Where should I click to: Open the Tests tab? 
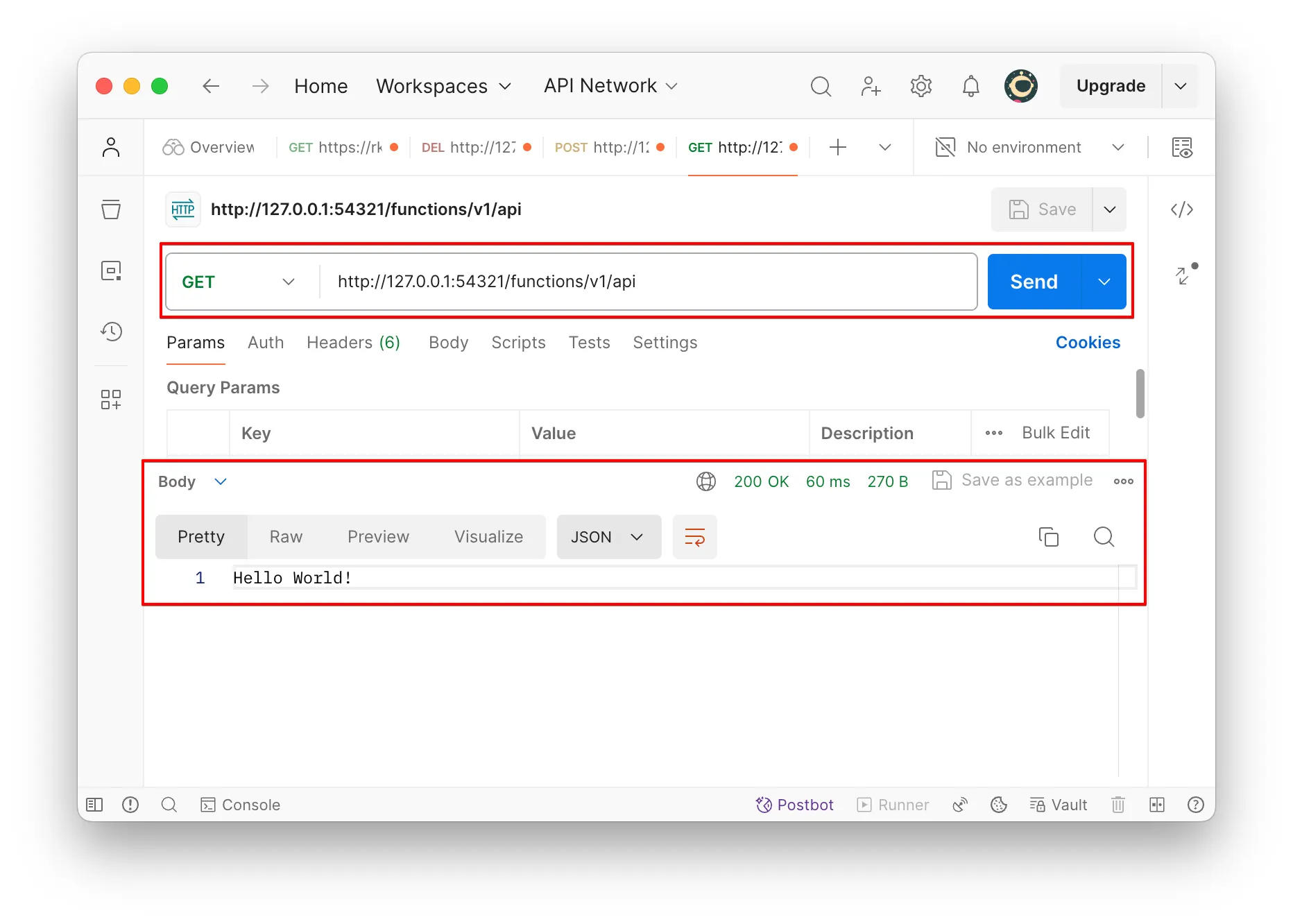click(589, 343)
